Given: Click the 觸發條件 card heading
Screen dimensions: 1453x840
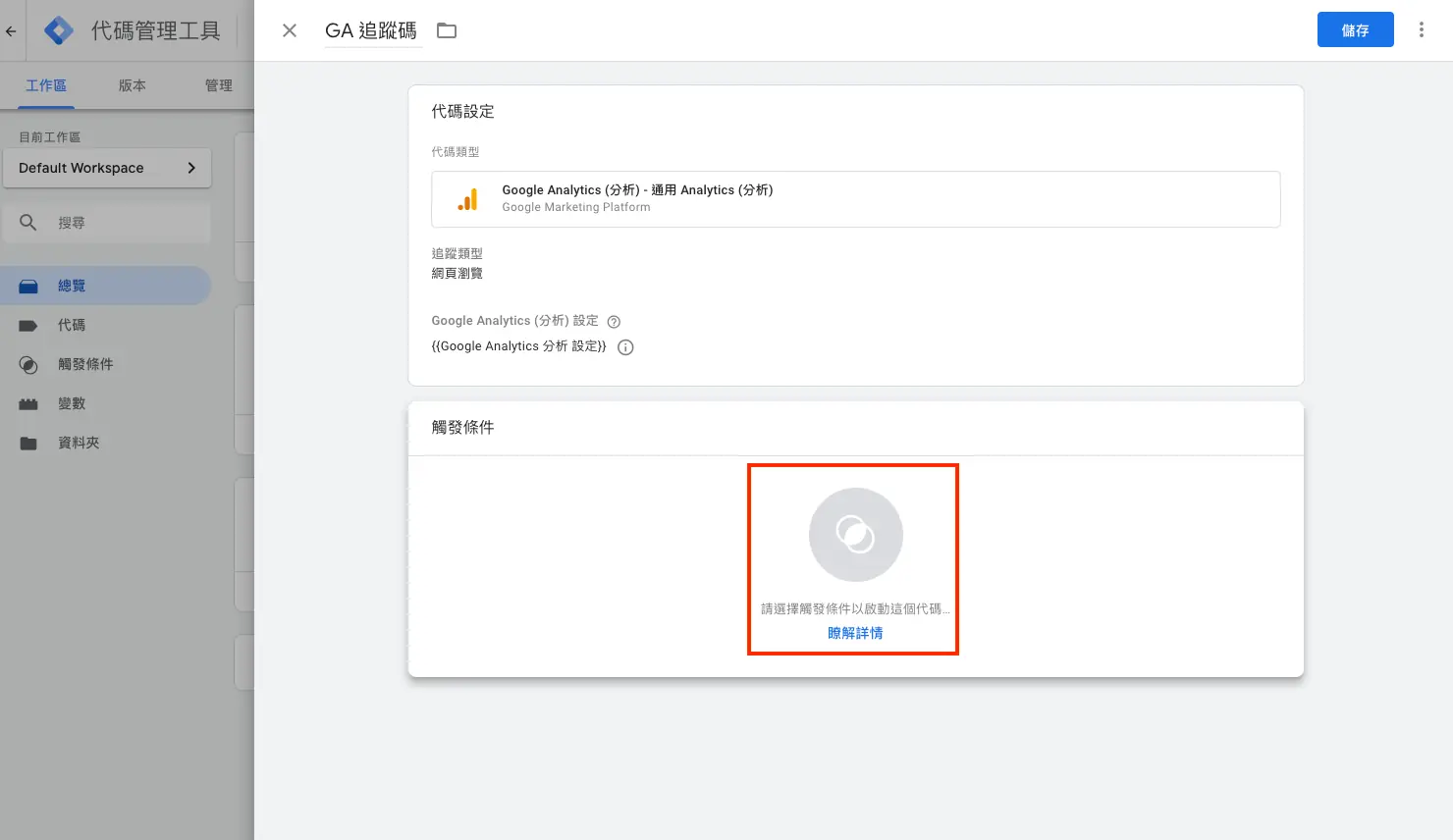Looking at the screenshot, I should 462,428.
